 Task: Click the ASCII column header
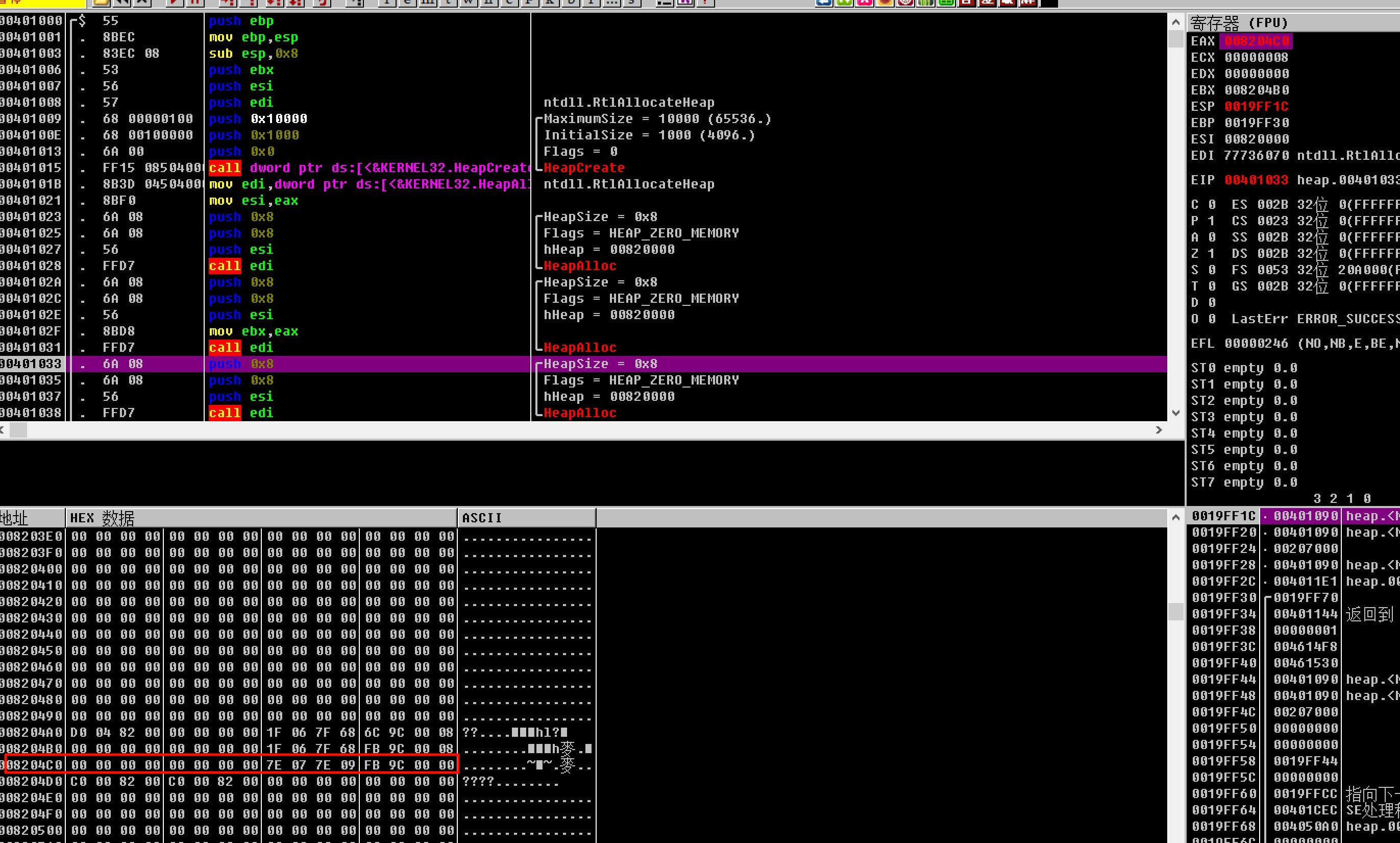tap(526, 518)
